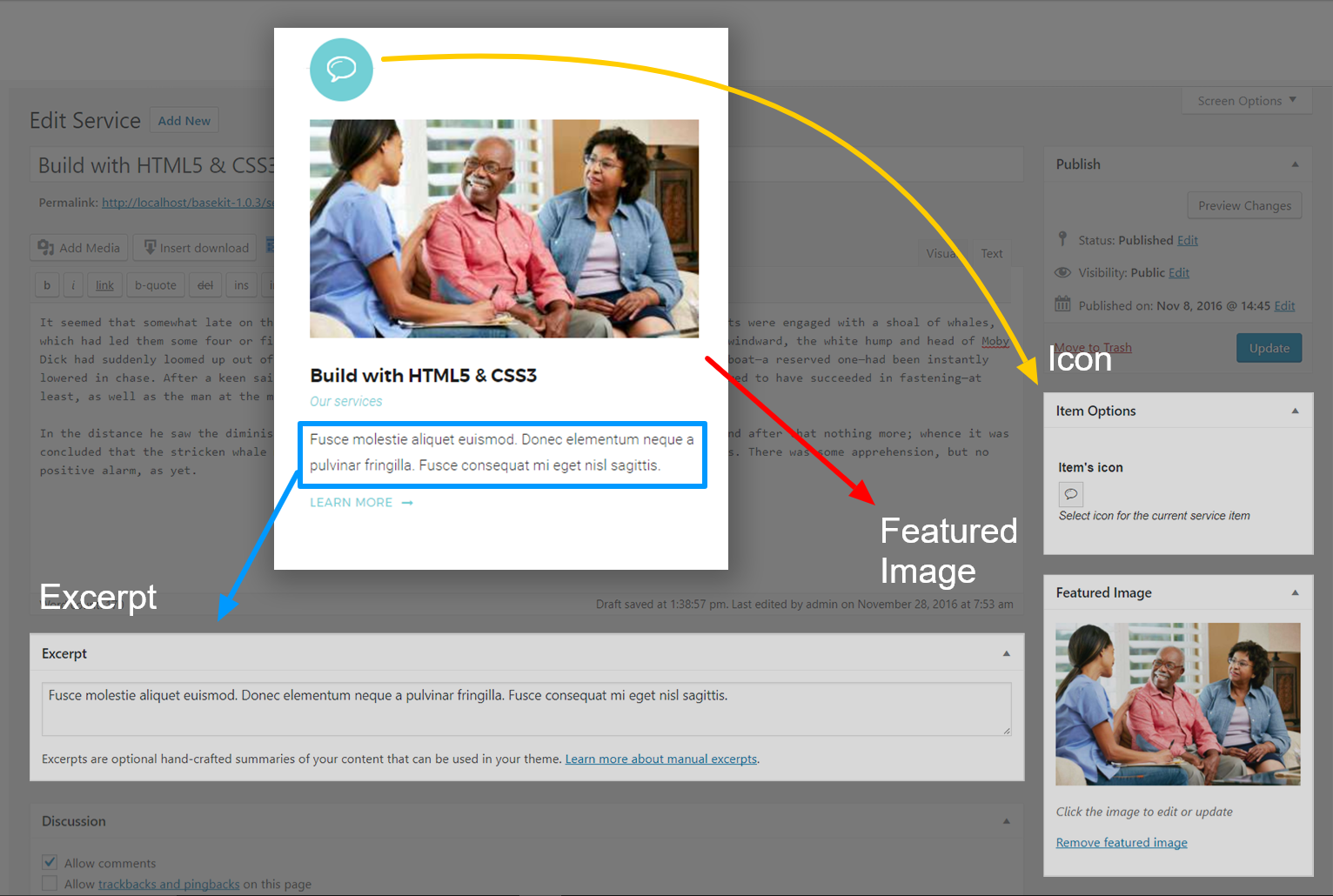
Task: Click the calendar icon beside Published on
Action: 1062,304
